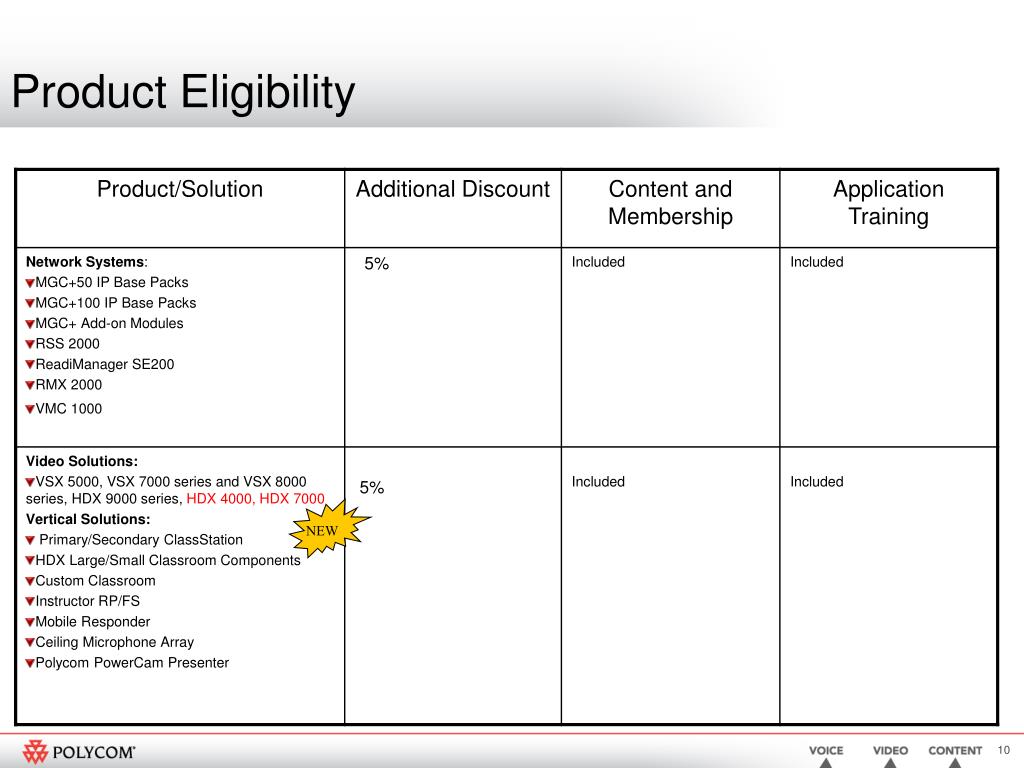Click the 5% discount in Video Solutions row
1024x768 pixels.
372,488
